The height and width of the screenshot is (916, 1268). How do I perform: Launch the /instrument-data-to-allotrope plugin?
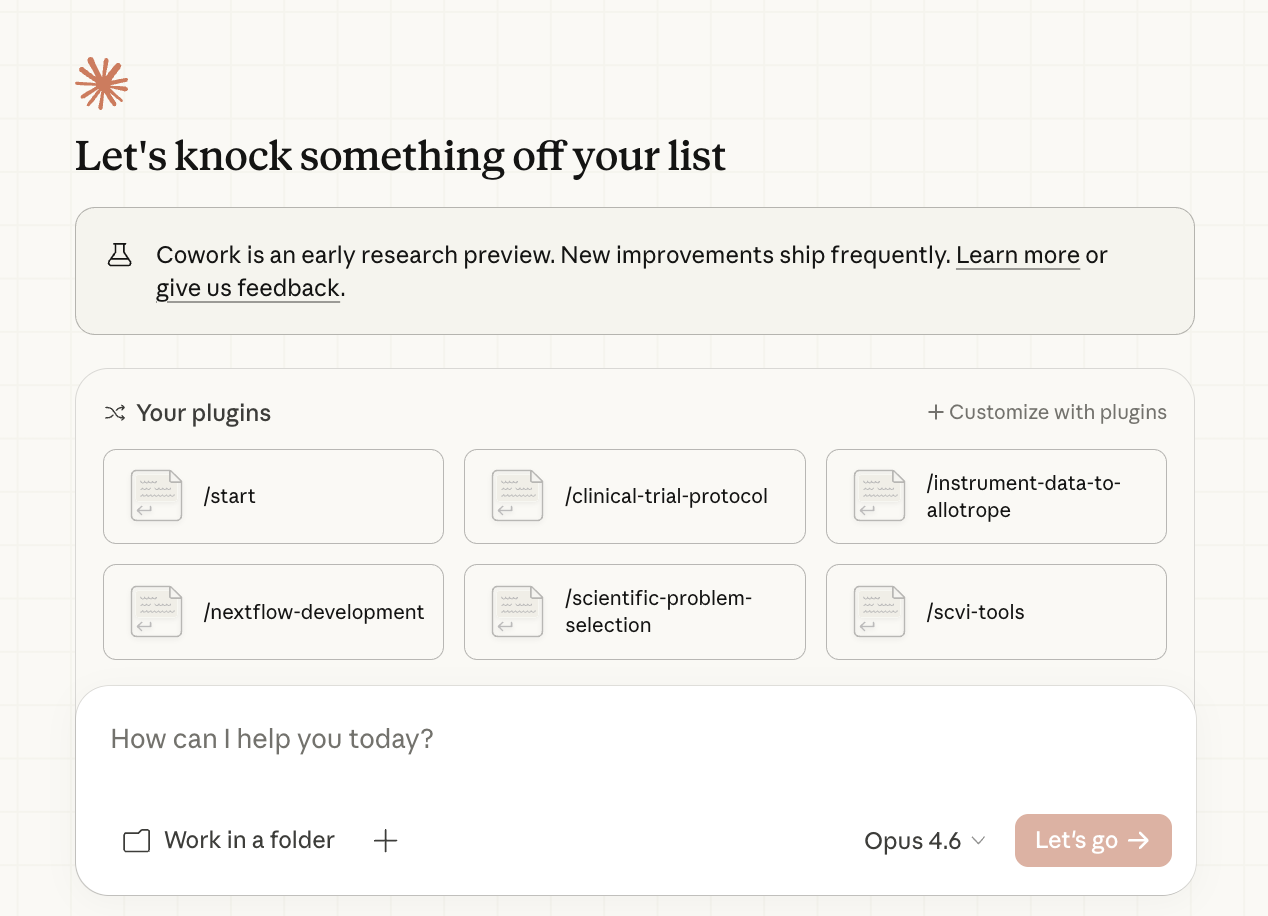(996, 496)
